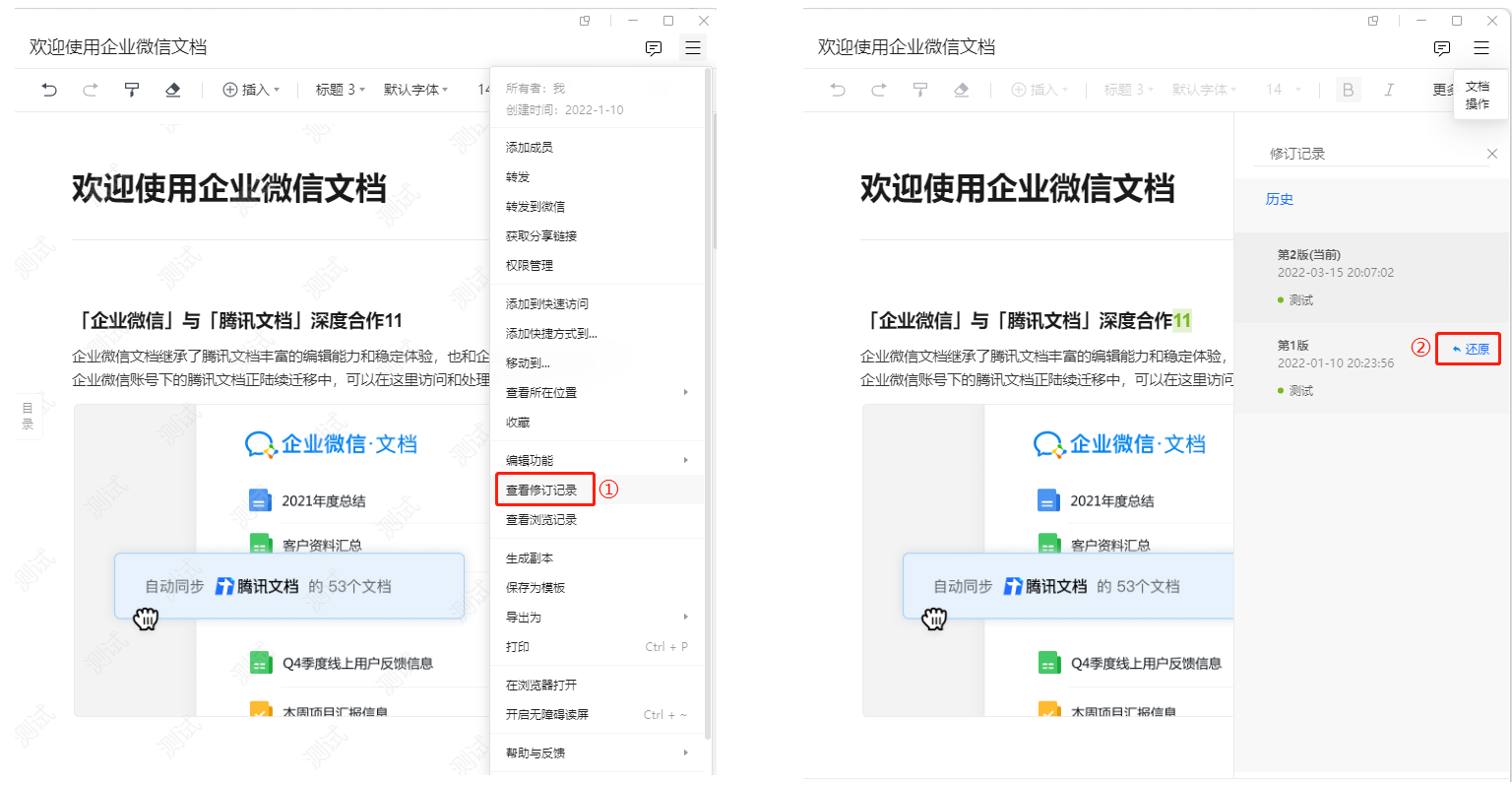The image size is (1512, 786).
Task: Select 添加到快速访问 menu item
Action: [597, 303]
